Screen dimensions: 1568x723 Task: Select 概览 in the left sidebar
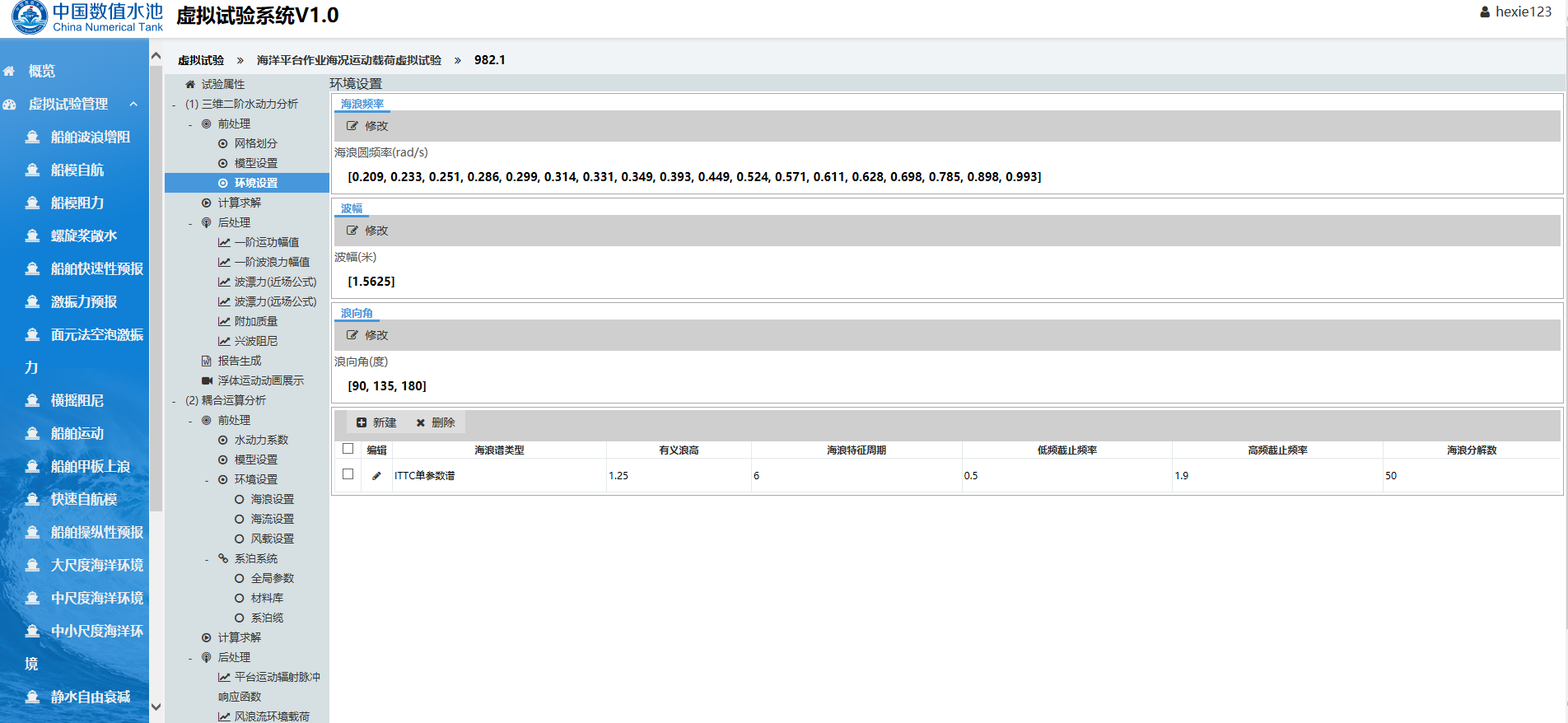(41, 71)
